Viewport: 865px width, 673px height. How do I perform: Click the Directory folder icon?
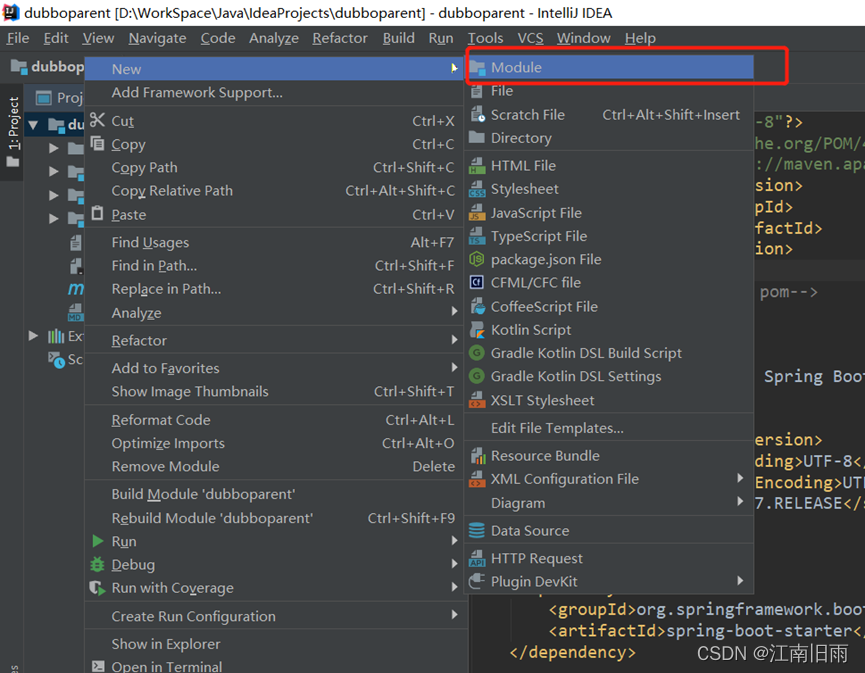(x=477, y=137)
